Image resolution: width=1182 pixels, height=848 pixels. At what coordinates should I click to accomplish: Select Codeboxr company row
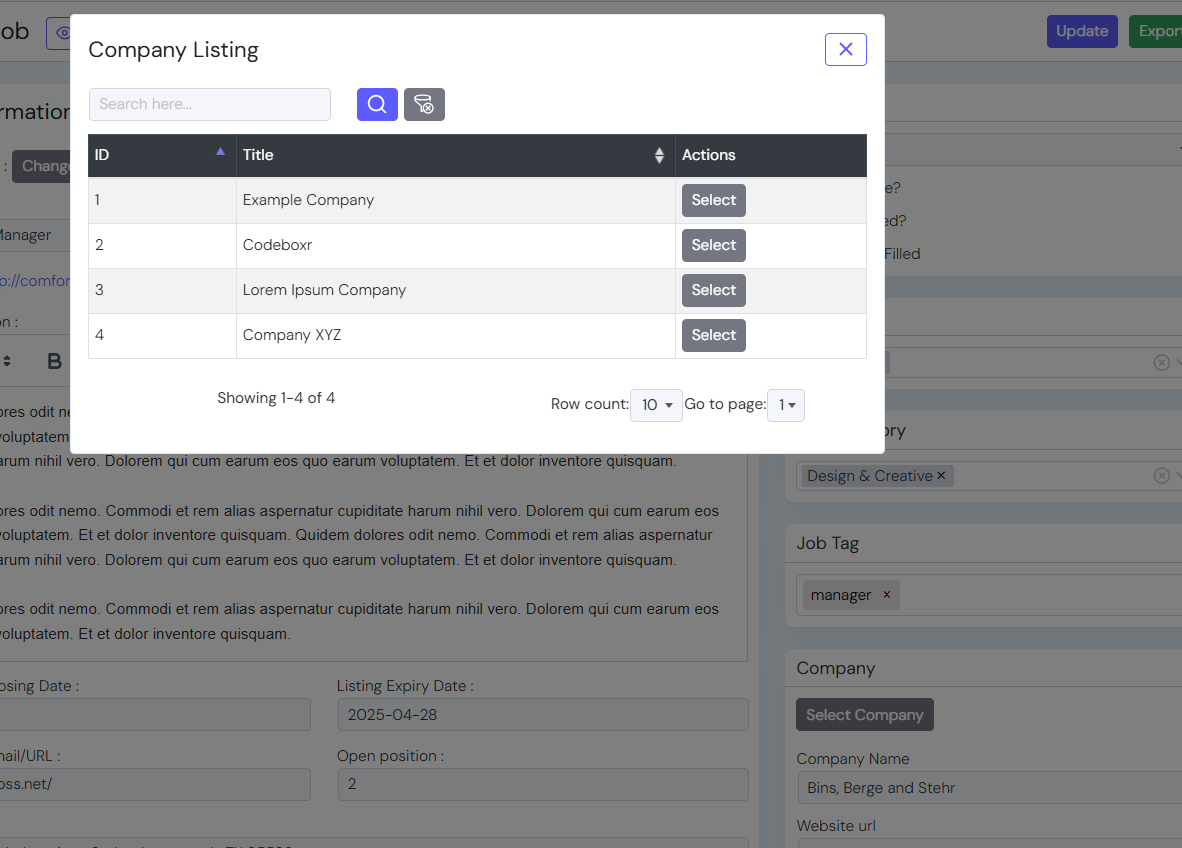[713, 245]
